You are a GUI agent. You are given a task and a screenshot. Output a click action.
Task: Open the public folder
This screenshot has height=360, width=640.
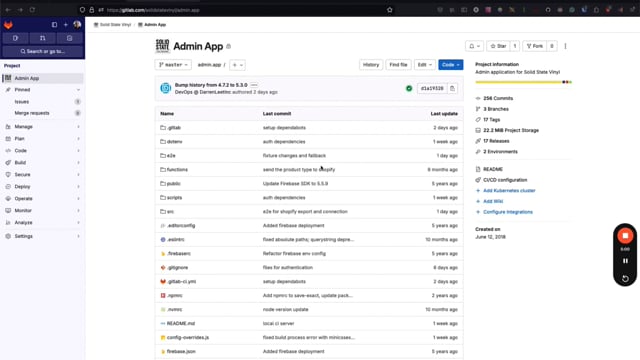(173, 184)
